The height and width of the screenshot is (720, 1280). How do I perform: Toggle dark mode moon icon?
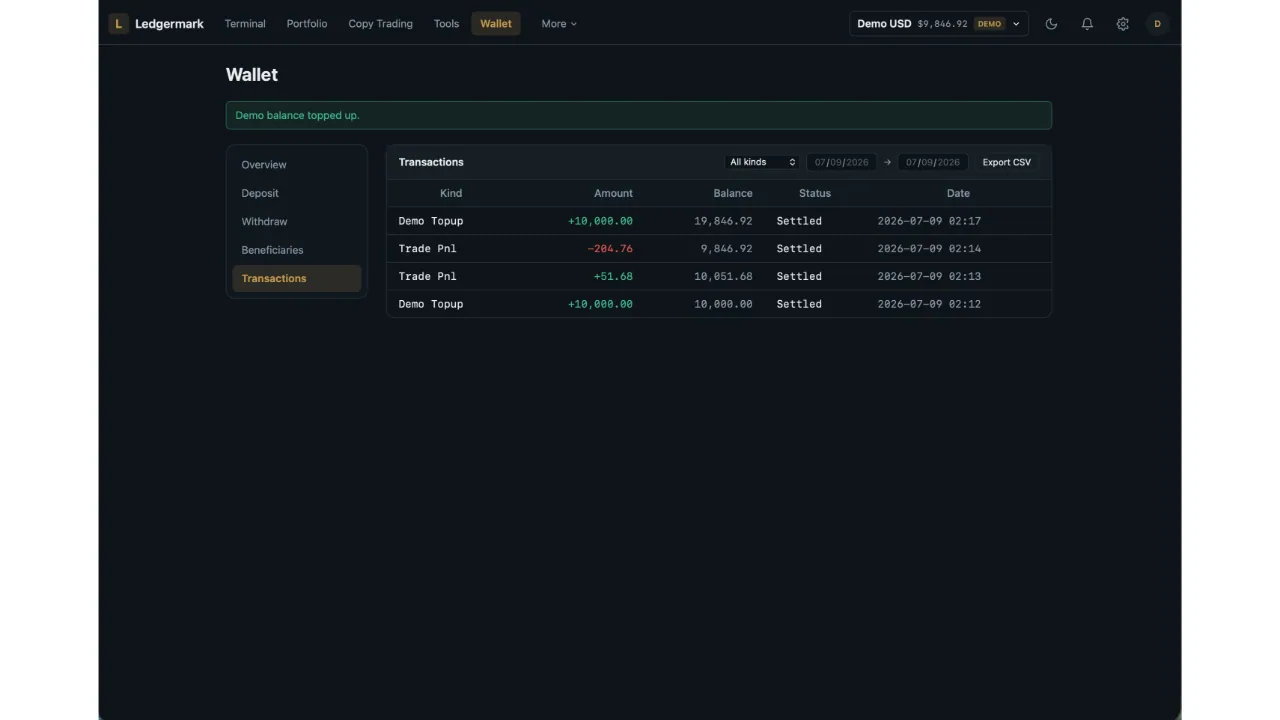pyautogui.click(x=1051, y=24)
